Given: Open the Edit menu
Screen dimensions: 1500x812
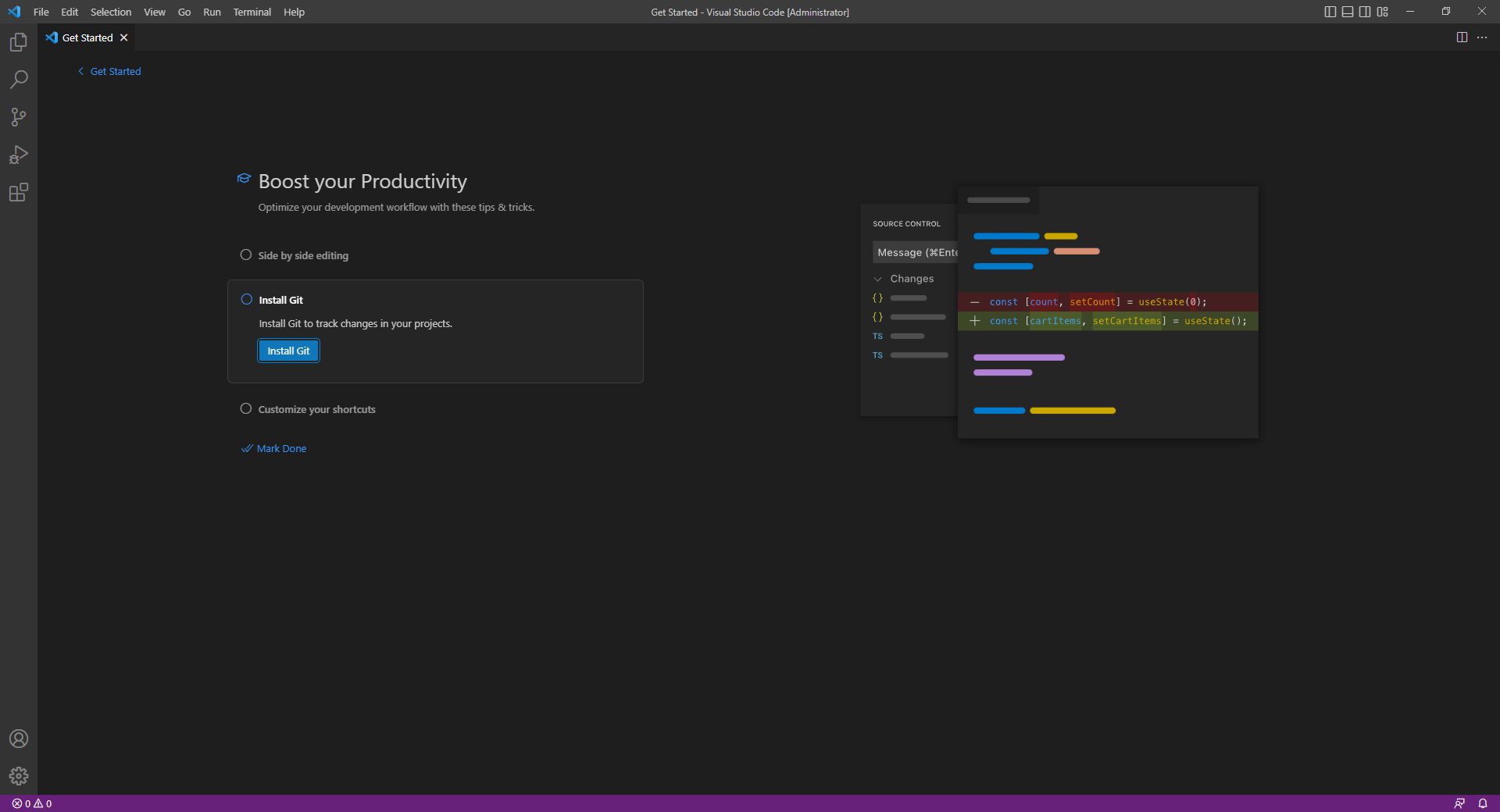Looking at the screenshot, I should [70, 12].
